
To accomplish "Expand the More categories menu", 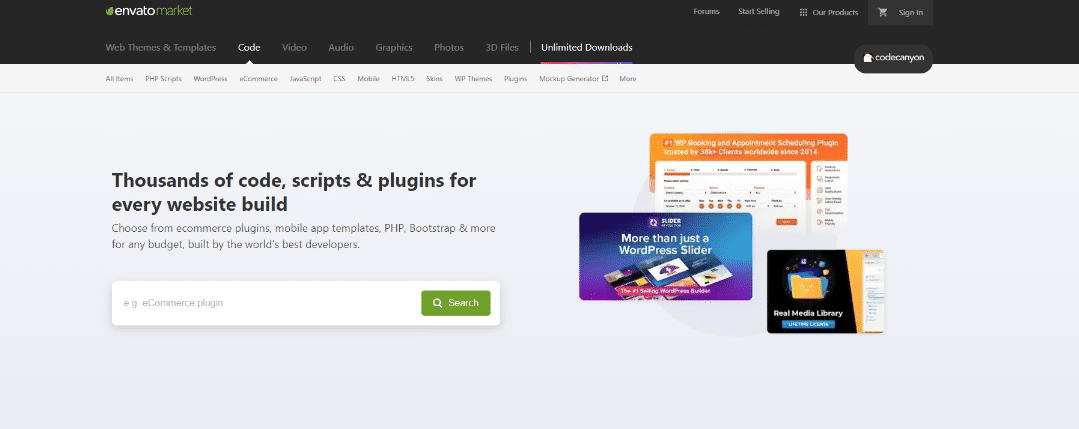I will (628, 79).
